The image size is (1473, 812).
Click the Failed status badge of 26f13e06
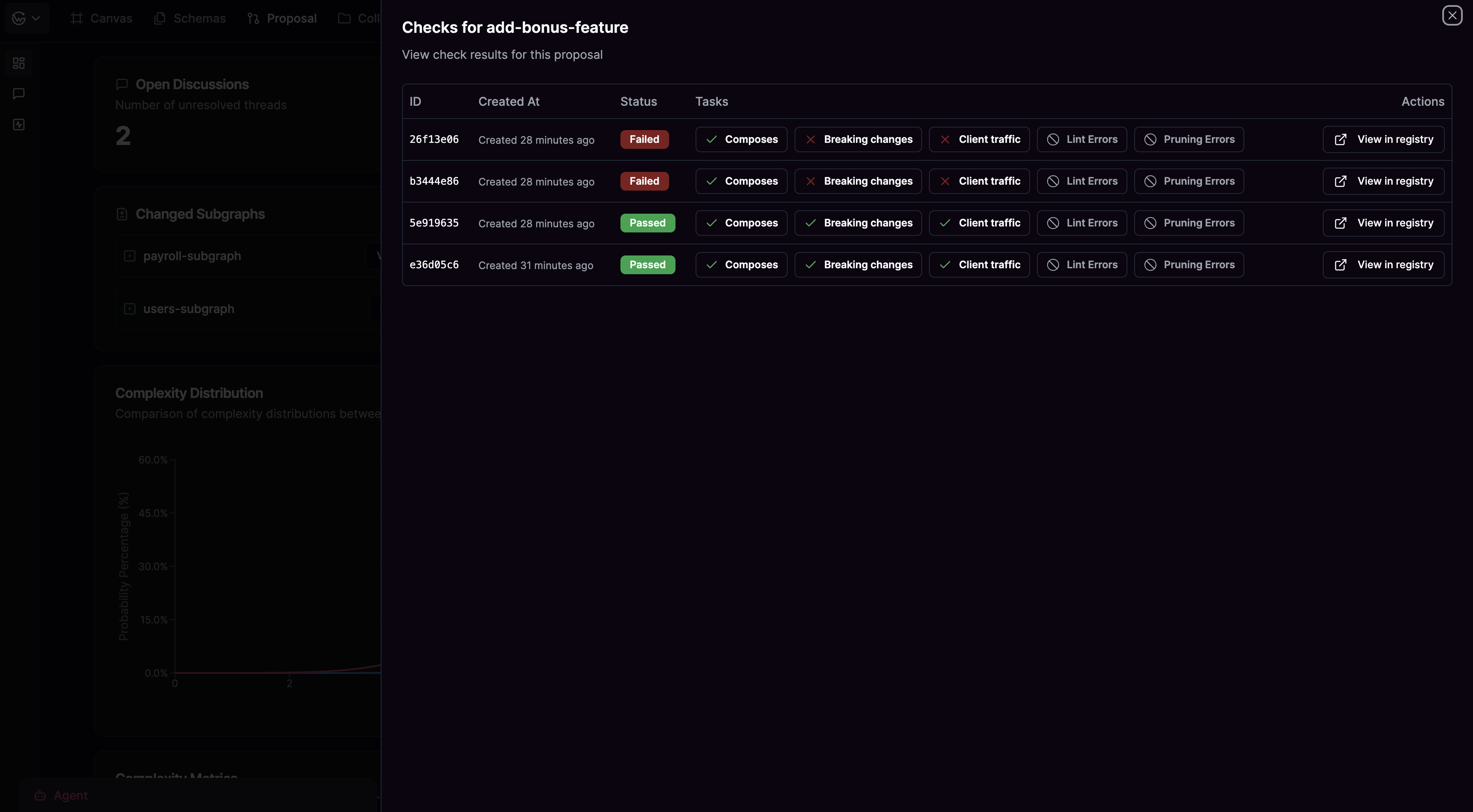click(644, 139)
